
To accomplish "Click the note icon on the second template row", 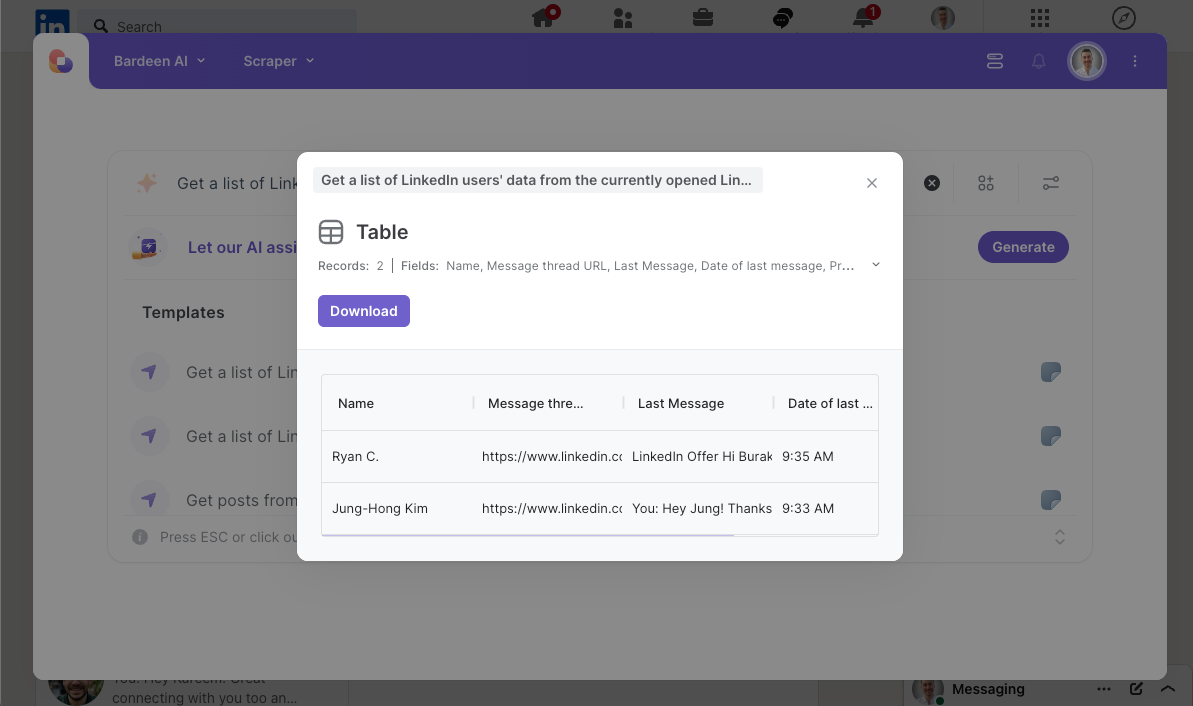I will click(1051, 436).
